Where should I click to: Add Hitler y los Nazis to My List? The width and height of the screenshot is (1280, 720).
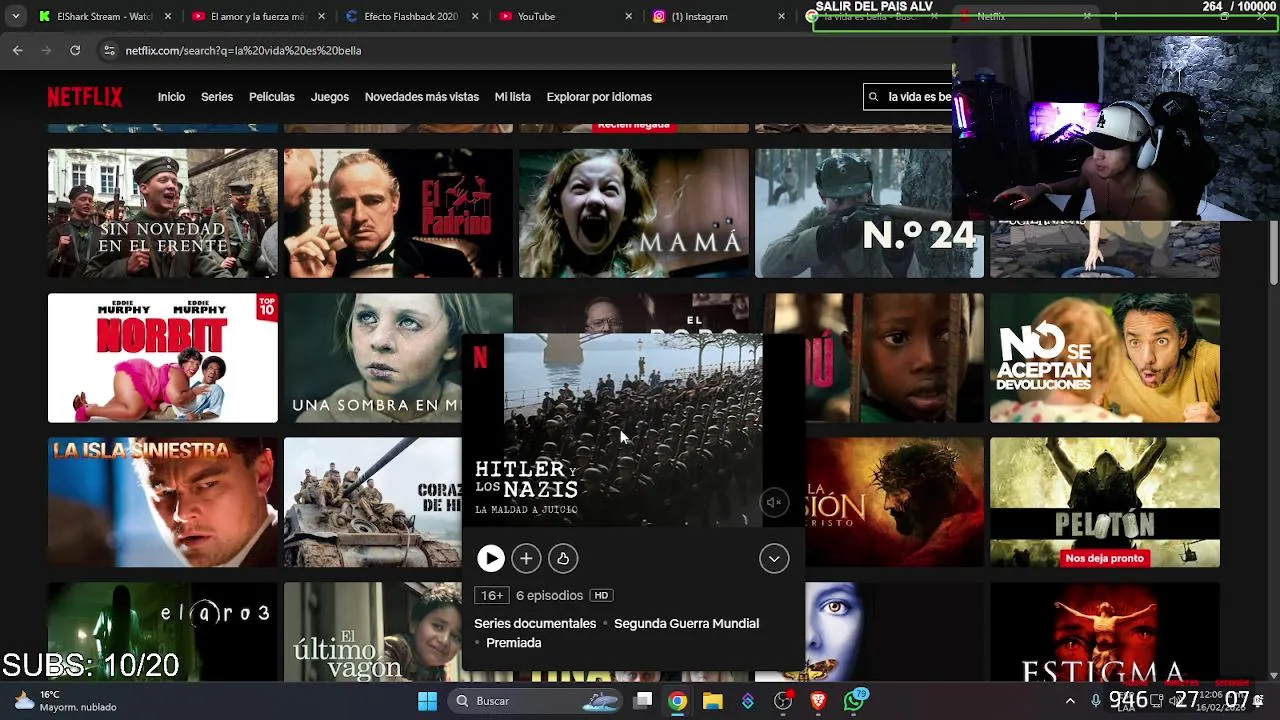point(526,558)
